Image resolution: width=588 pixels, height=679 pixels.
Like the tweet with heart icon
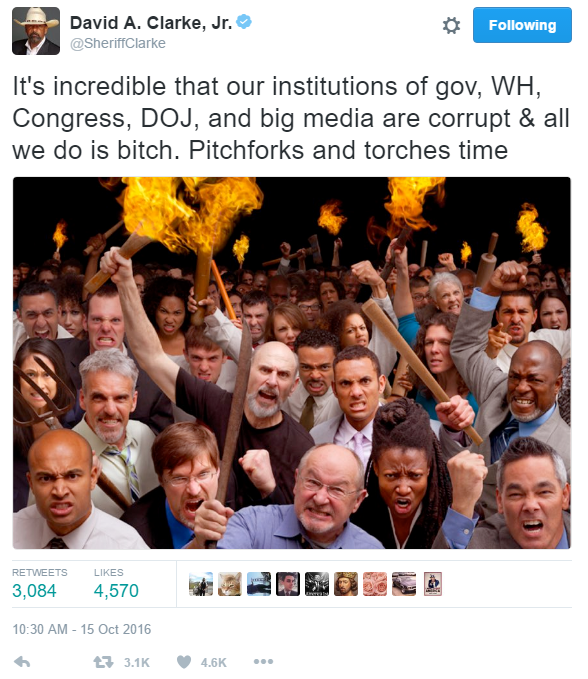[x=184, y=662]
